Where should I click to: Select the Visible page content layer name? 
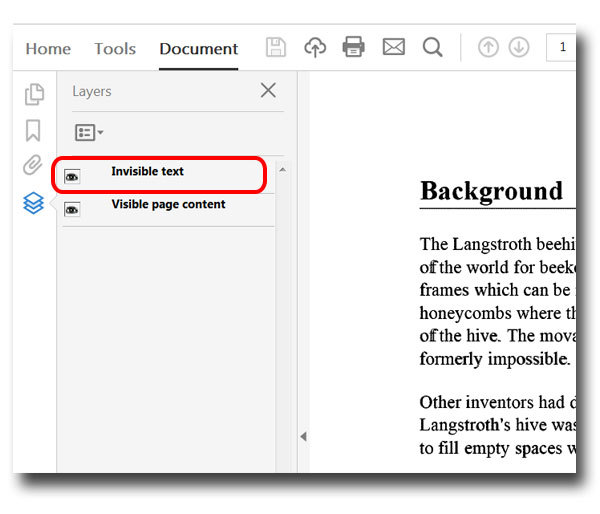tap(168, 204)
